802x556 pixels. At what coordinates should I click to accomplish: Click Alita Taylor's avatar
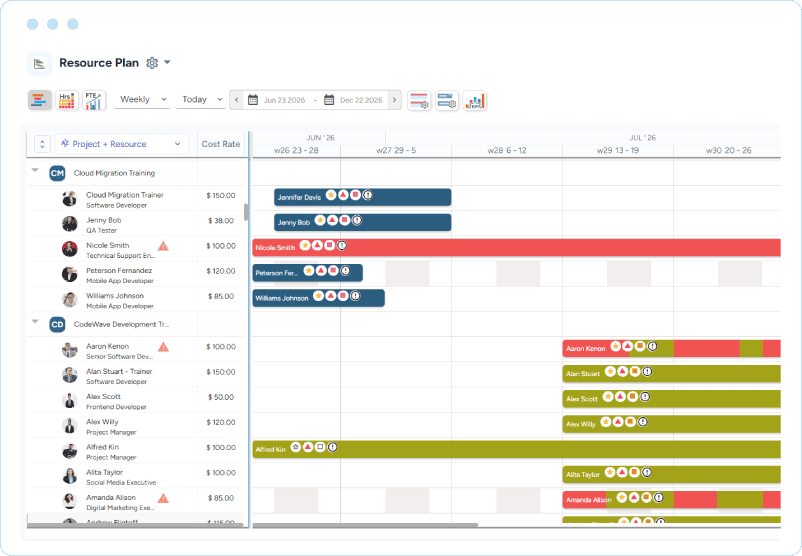pyautogui.click(x=70, y=476)
